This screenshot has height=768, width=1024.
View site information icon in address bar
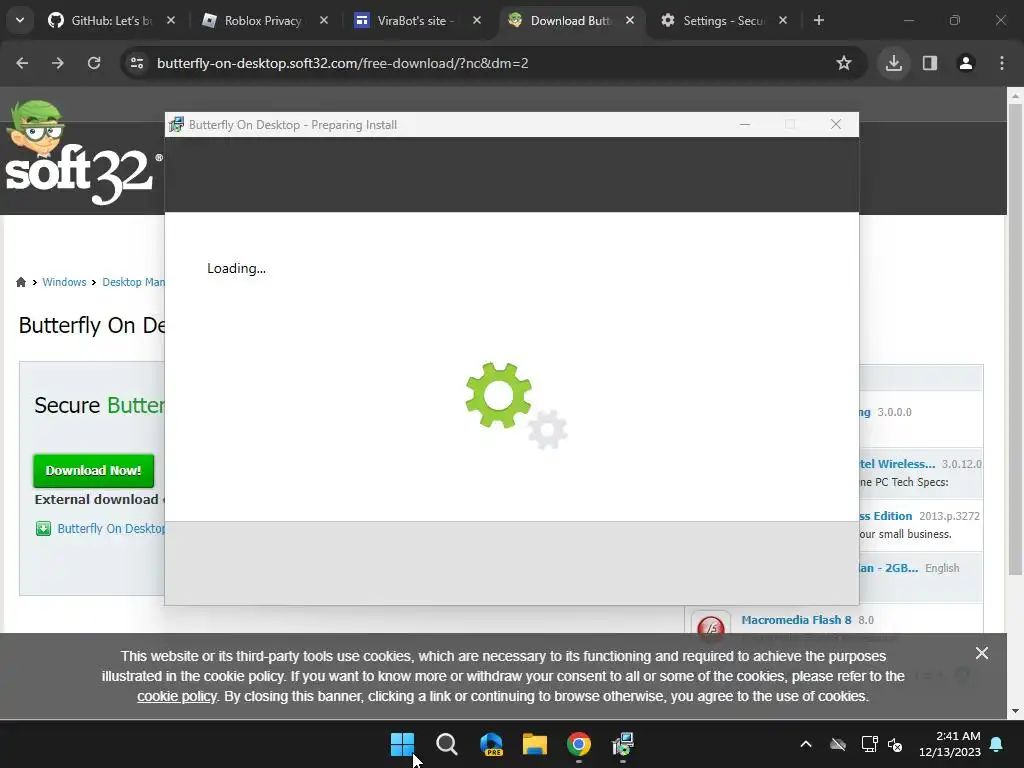137,63
